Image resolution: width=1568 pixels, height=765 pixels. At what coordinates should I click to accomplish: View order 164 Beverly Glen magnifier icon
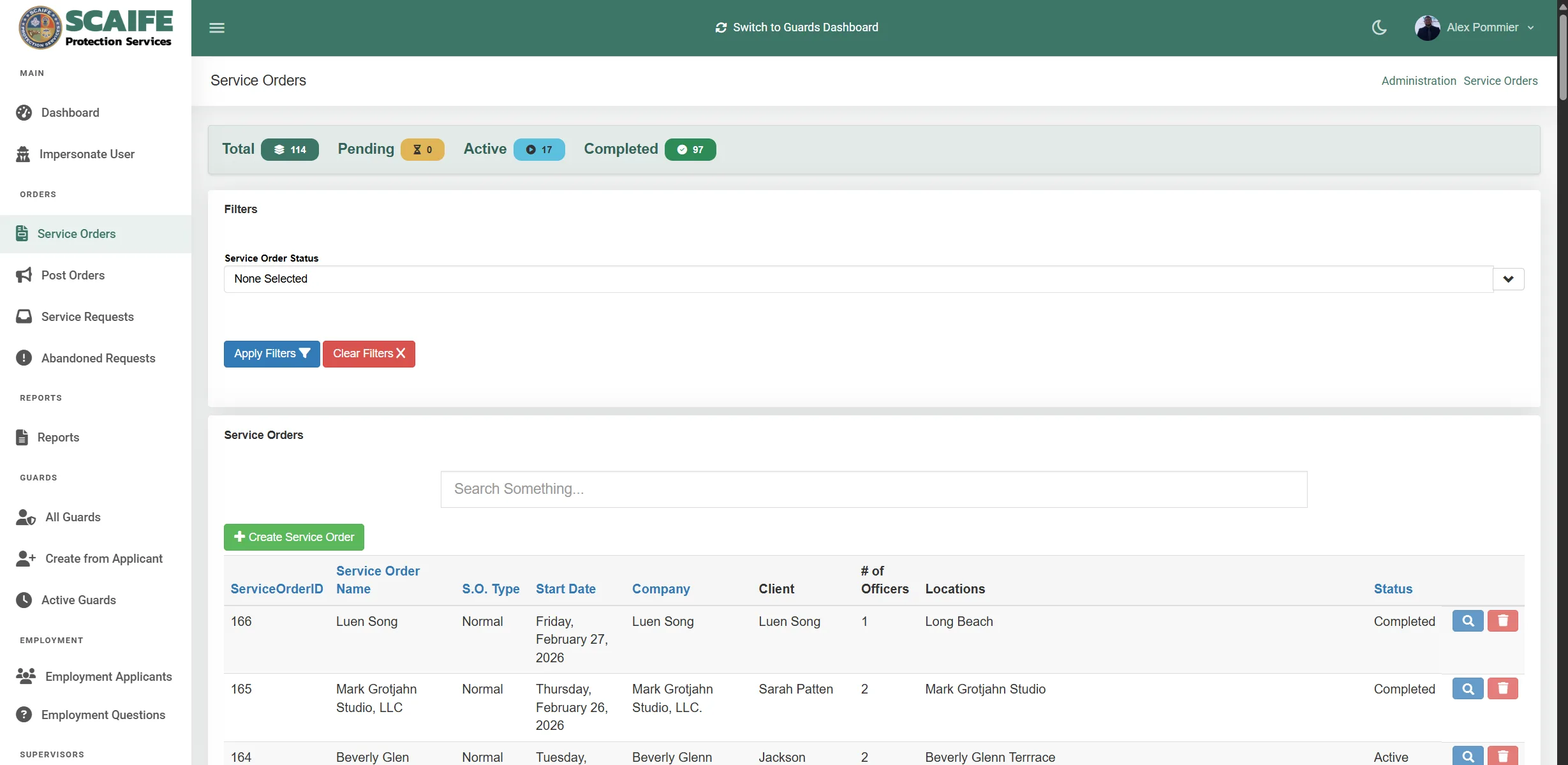(1468, 756)
